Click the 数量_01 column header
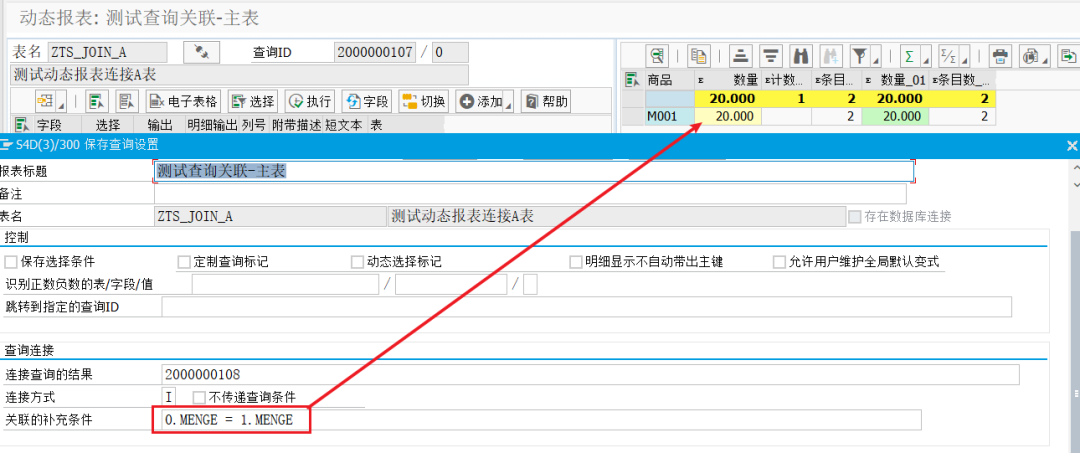The width and height of the screenshot is (1080, 453). pyautogui.click(x=895, y=80)
